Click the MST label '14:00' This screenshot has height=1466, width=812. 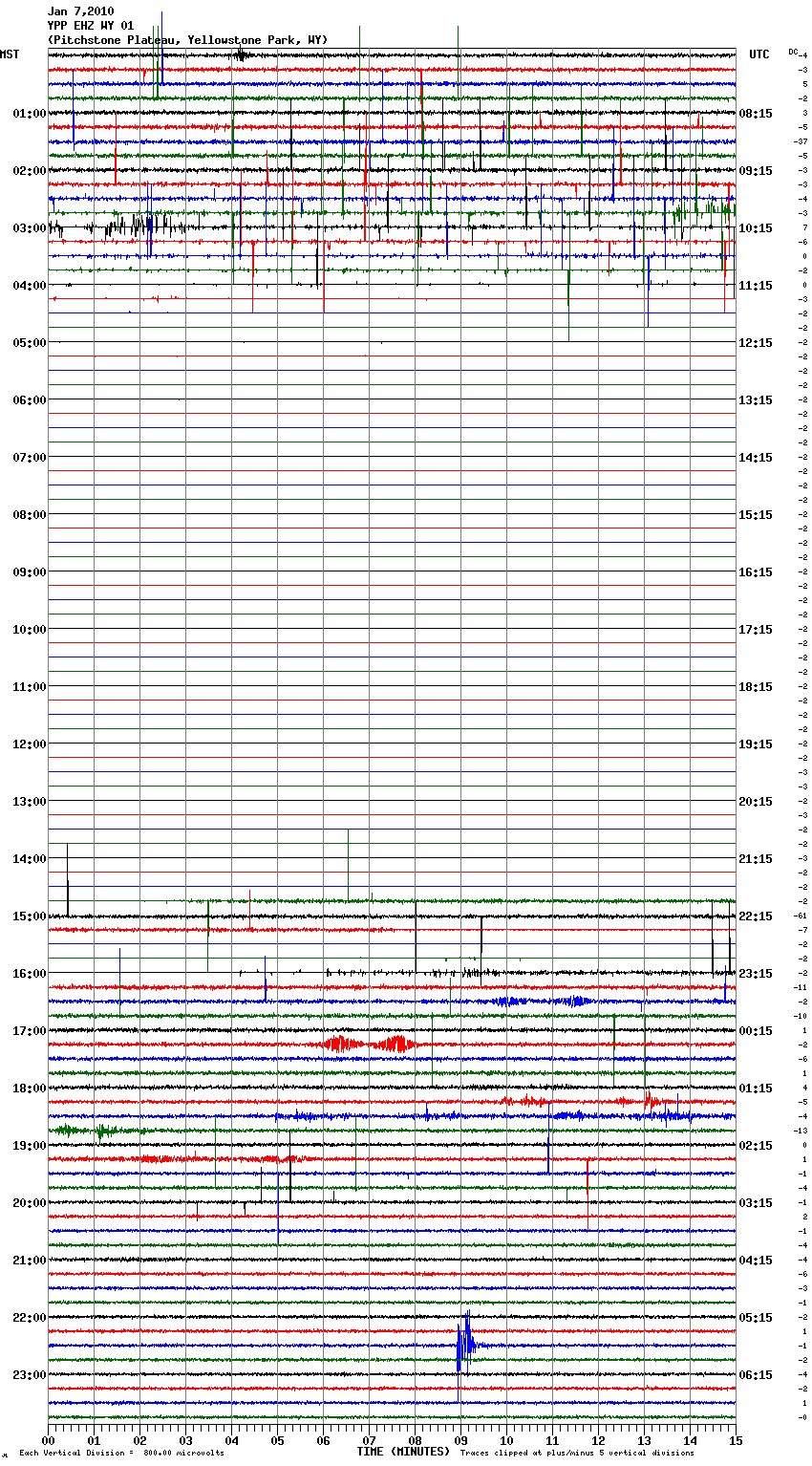30,859
